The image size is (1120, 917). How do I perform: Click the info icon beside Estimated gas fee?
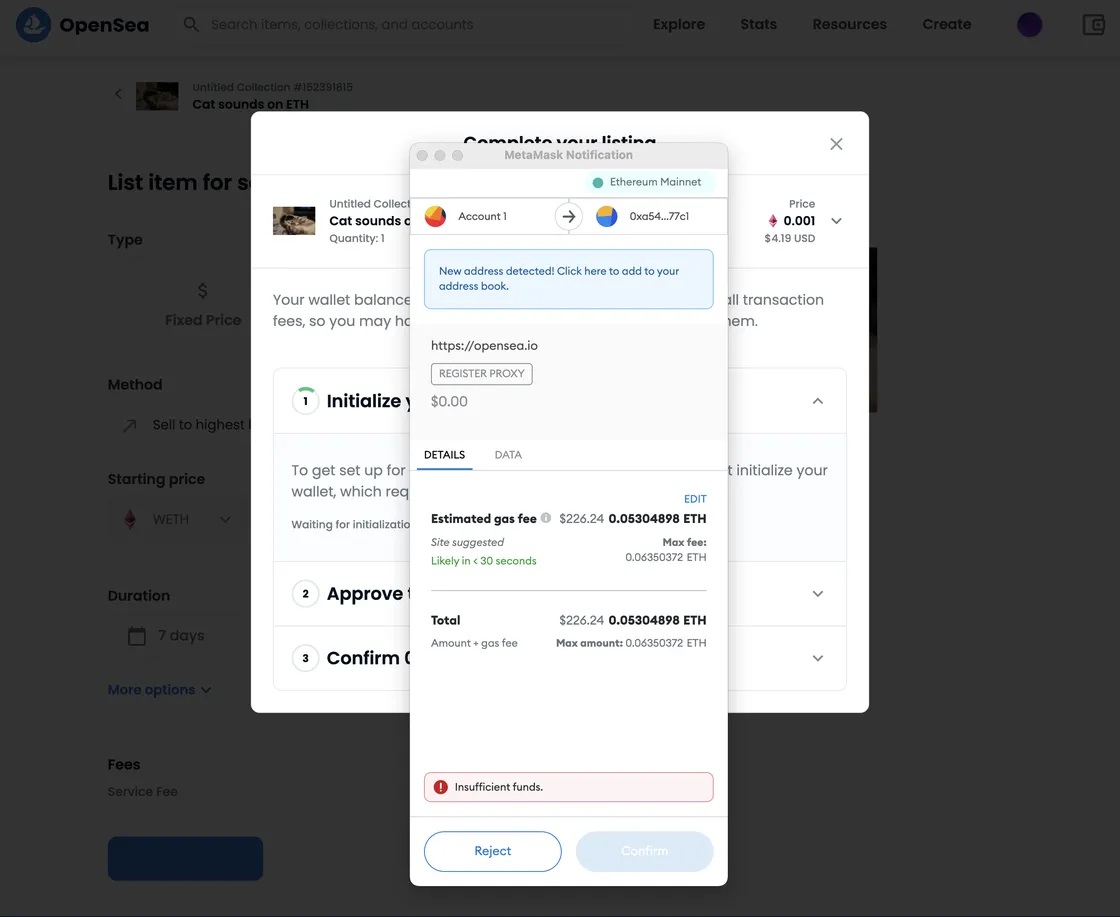[x=546, y=518]
